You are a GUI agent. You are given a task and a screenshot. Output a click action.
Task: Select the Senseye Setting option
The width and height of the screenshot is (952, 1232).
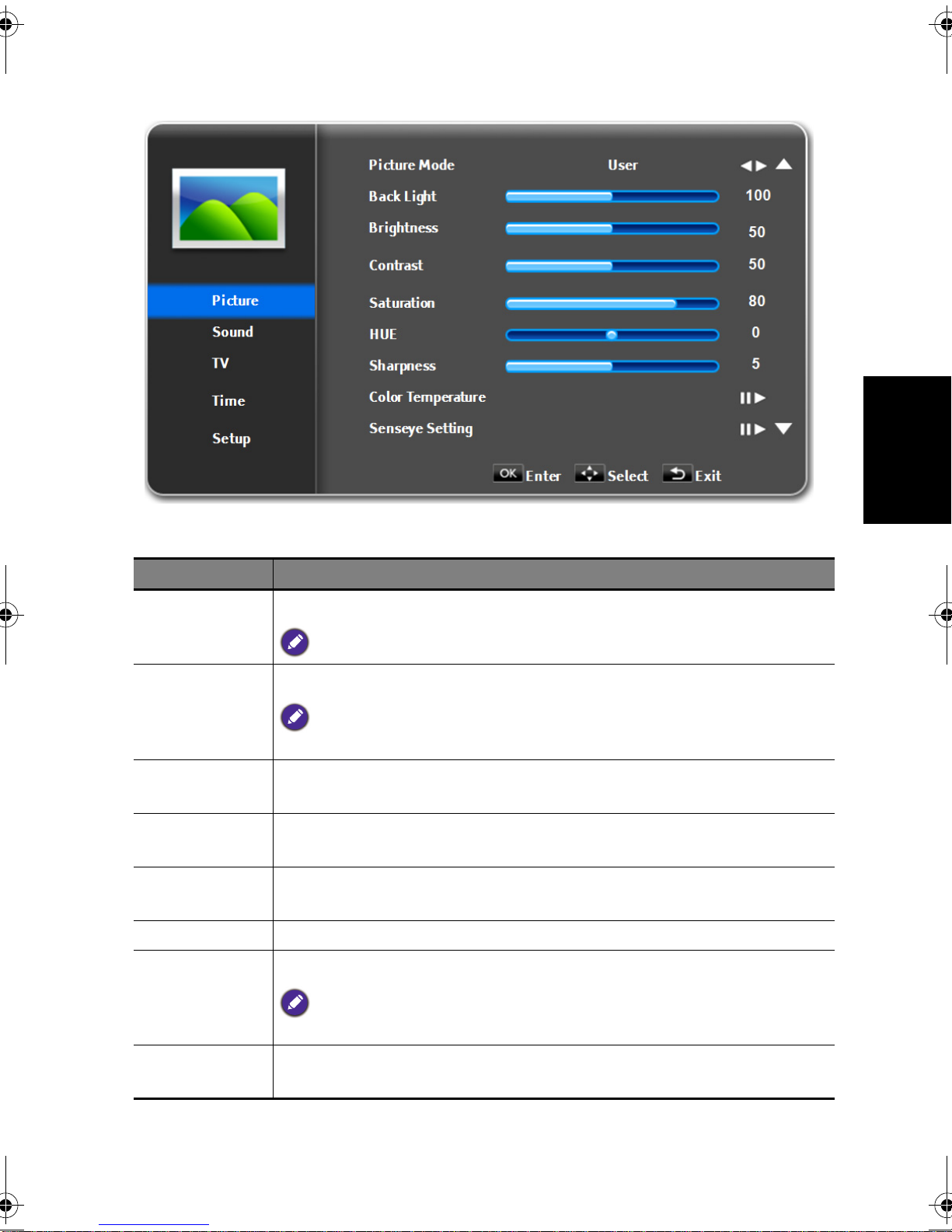click(421, 429)
